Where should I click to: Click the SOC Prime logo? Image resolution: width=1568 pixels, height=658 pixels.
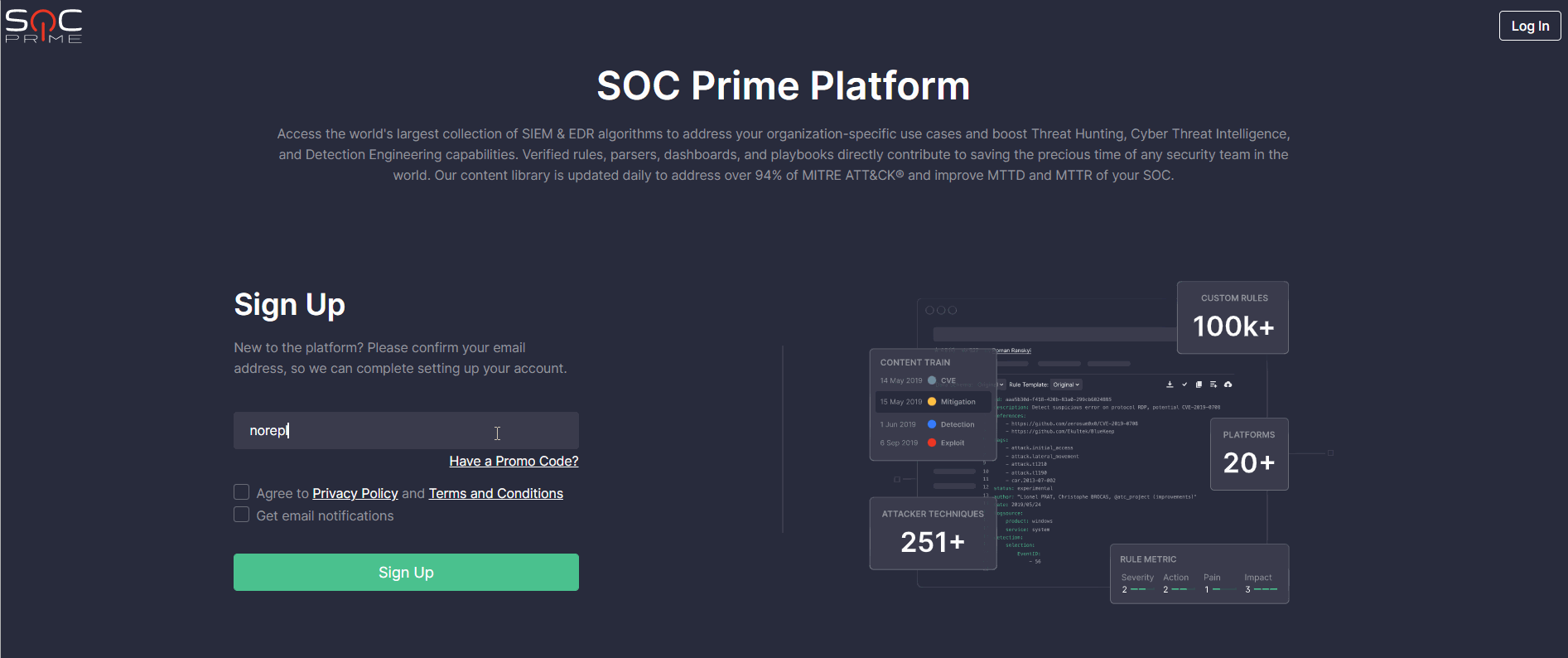pos(44,25)
